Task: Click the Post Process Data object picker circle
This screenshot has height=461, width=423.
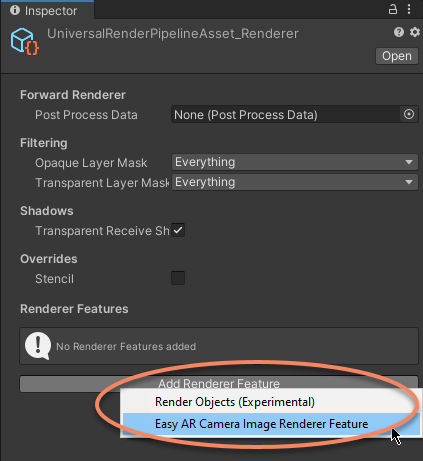Action: click(409, 114)
